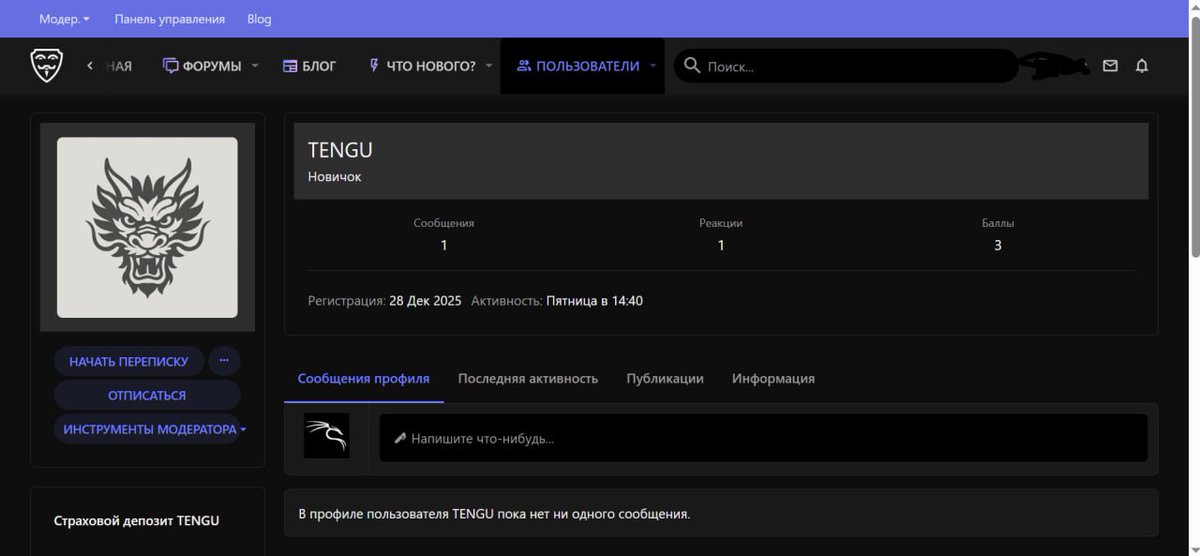Switch to Последняя активность tab
Viewport: 1200px width, 556px height.
(528, 379)
